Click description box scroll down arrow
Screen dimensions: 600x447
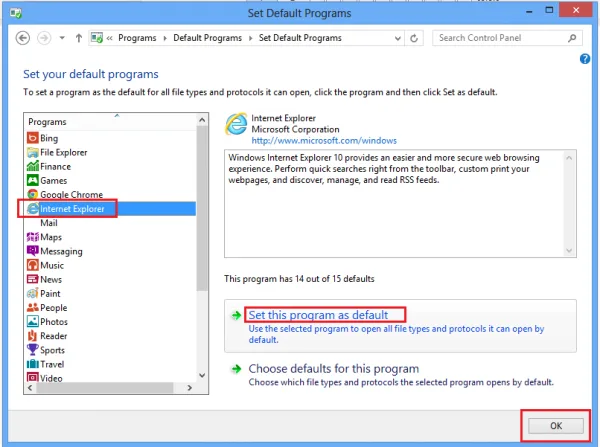point(569,251)
